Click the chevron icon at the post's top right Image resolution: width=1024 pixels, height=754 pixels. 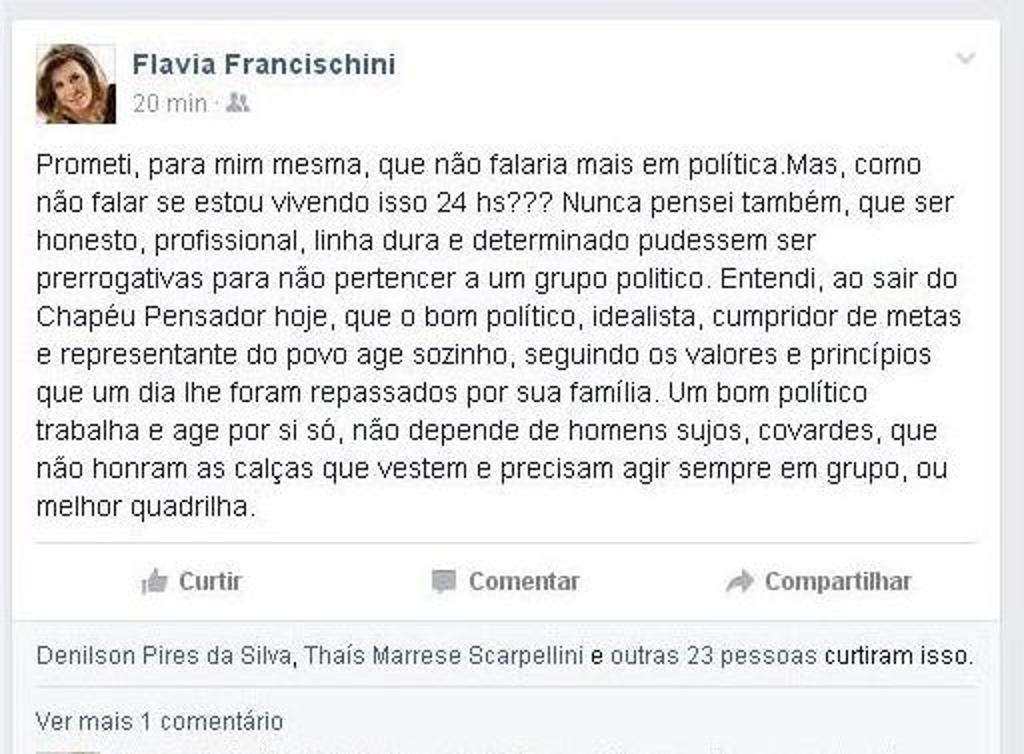coord(963,58)
